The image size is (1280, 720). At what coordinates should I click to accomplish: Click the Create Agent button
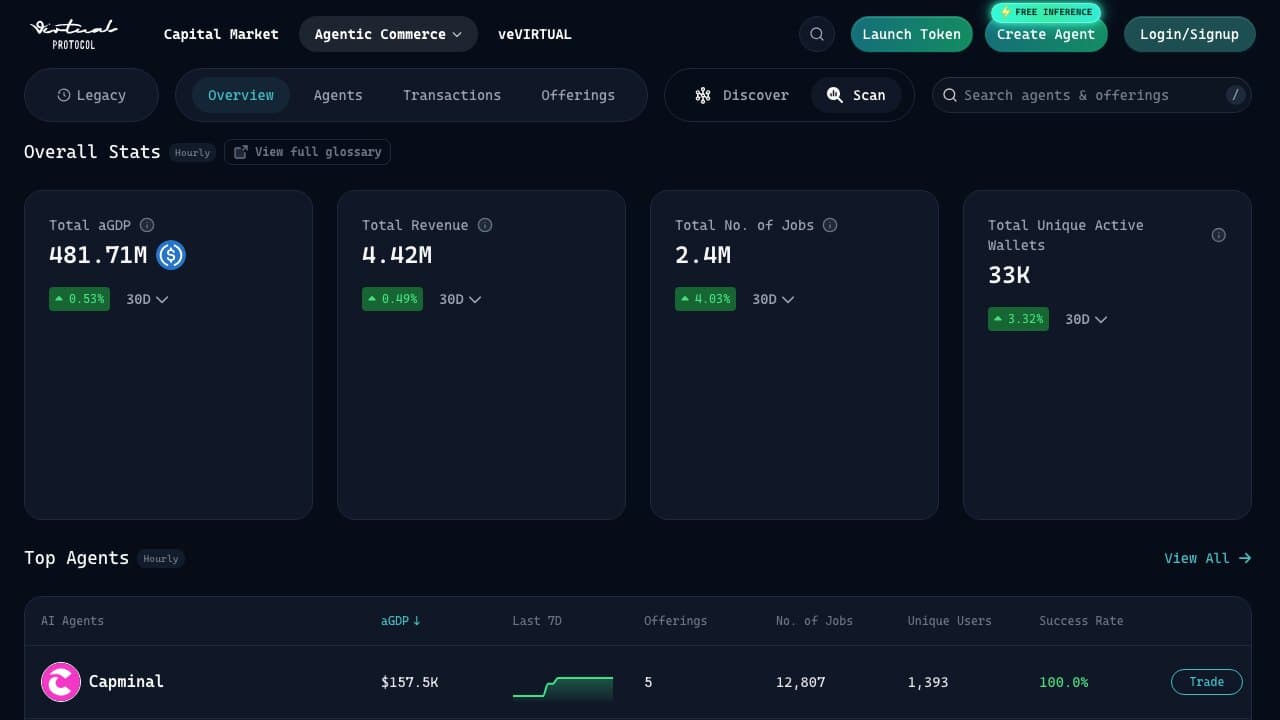(1046, 34)
